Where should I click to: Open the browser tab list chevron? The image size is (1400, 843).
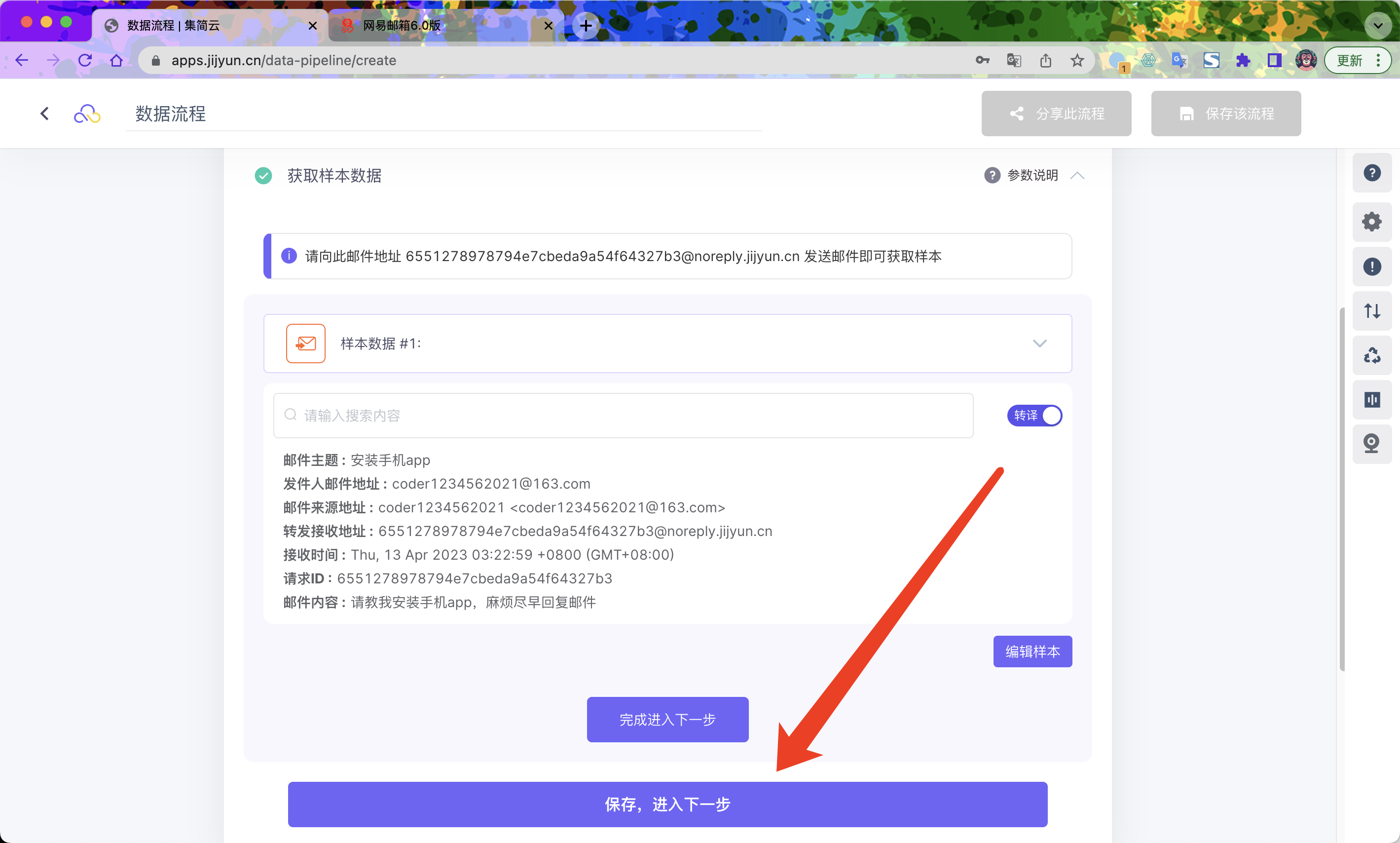[x=1377, y=25]
